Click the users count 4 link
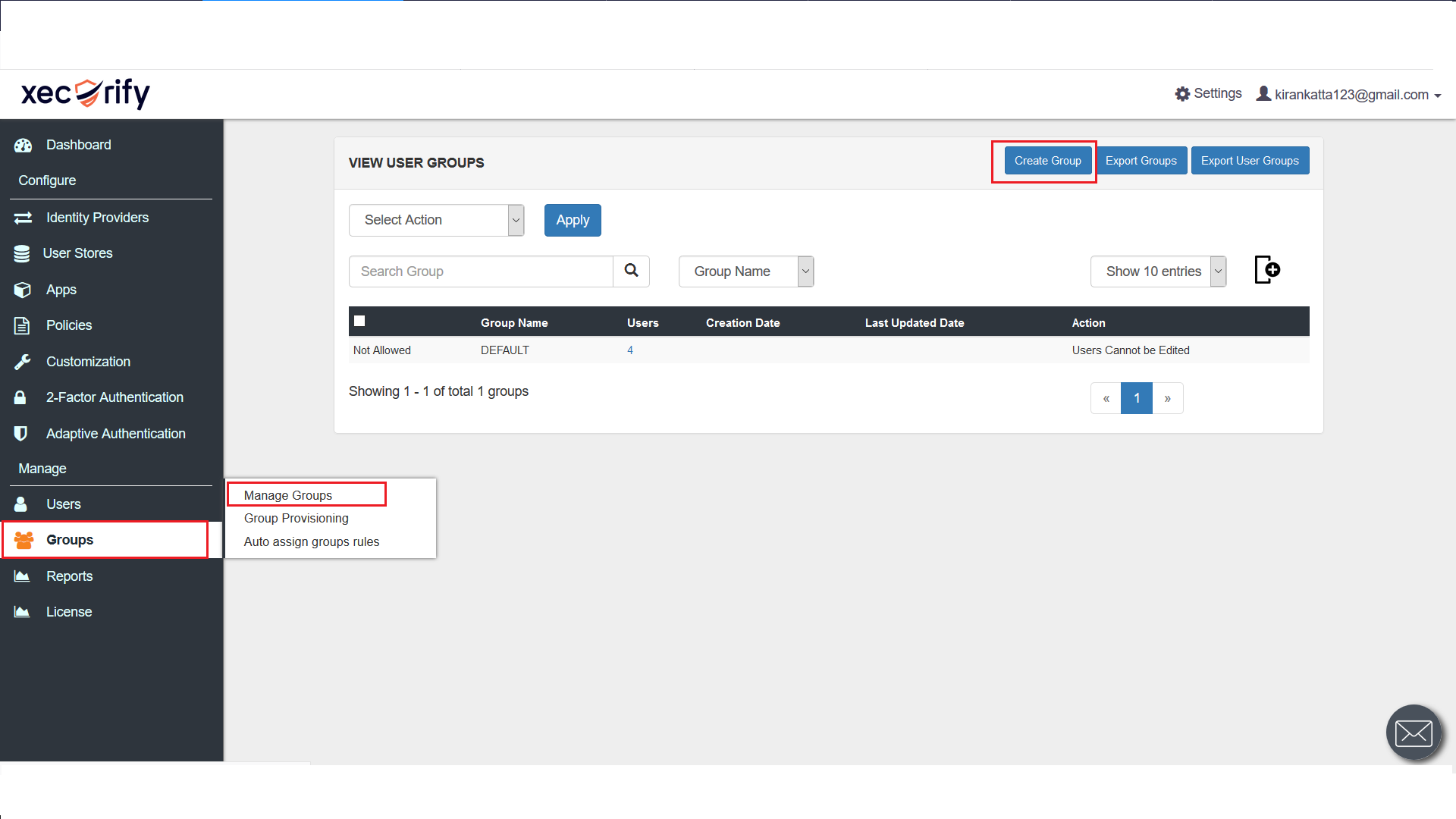Image resolution: width=1456 pixels, height=819 pixels. click(630, 350)
